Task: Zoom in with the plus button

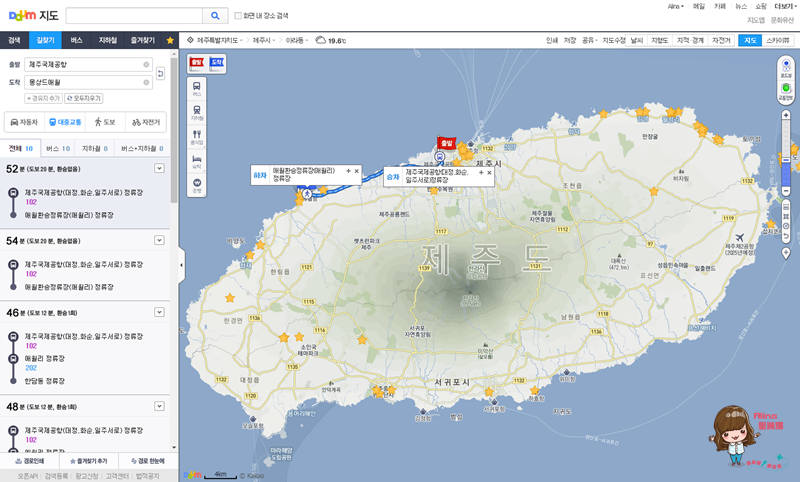Action: tap(786, 115)
